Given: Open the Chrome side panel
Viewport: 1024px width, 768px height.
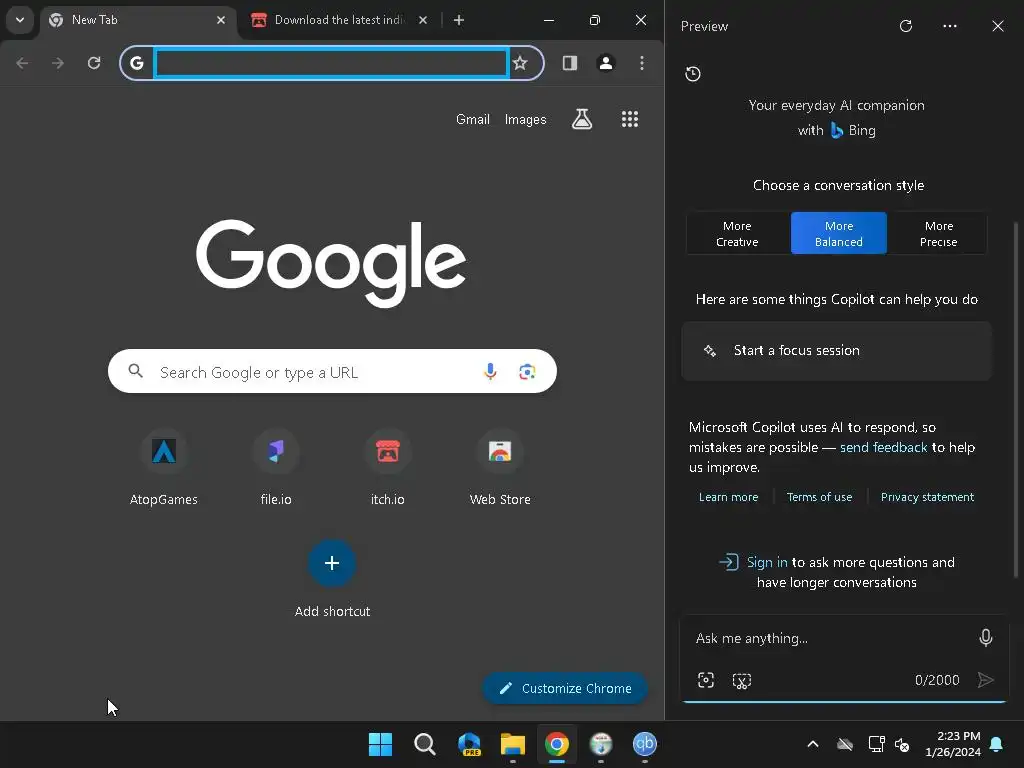Looking at the screenshot, I should (569, 63).
